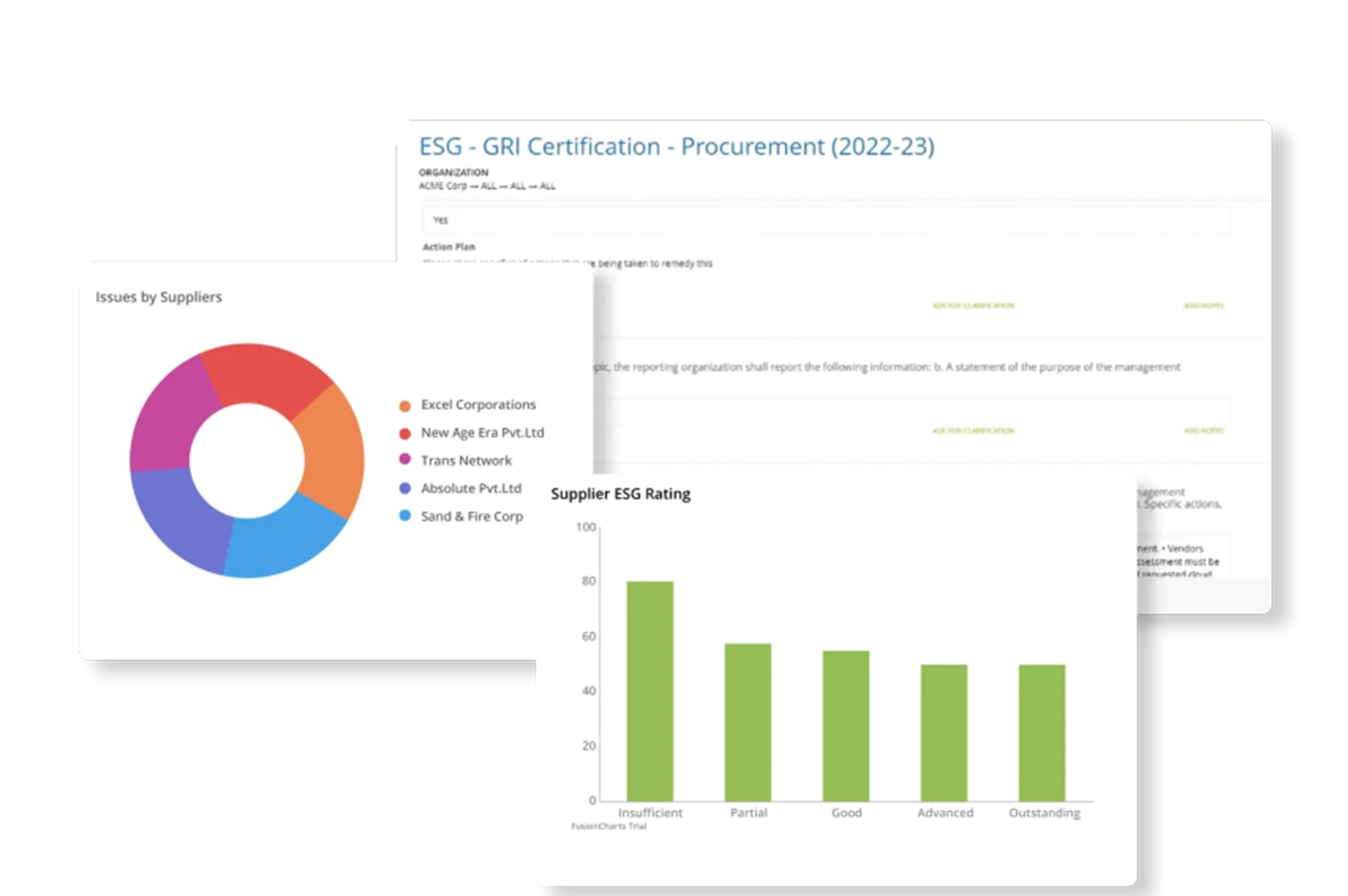The height and width of the screenshot is (896, 1348).
Task: Click the lower Add Notes link
Action: (1203, 431)
